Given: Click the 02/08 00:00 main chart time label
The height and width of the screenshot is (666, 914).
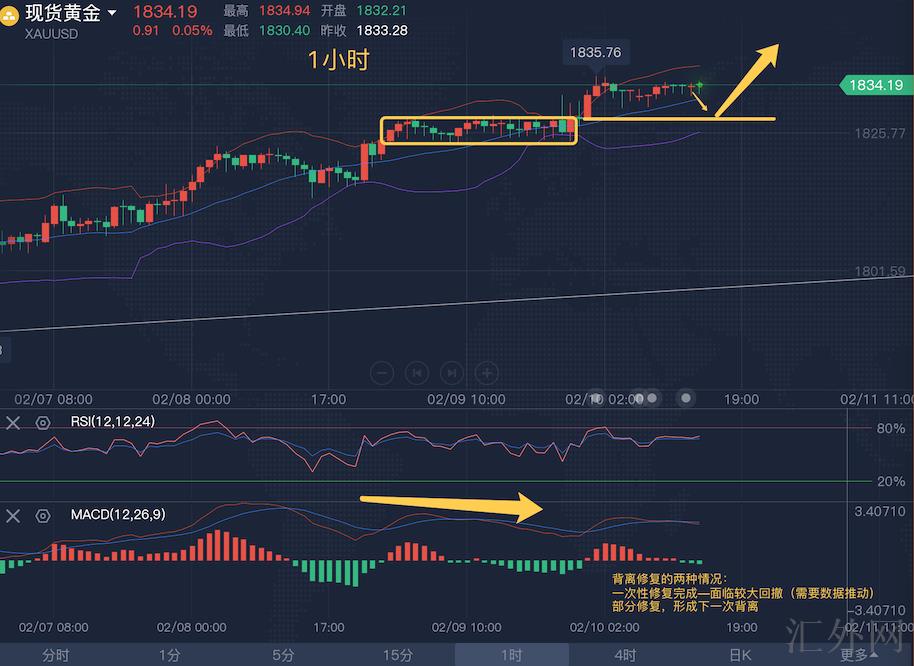Looking at the screenshot, I should [x=191, y=399].
